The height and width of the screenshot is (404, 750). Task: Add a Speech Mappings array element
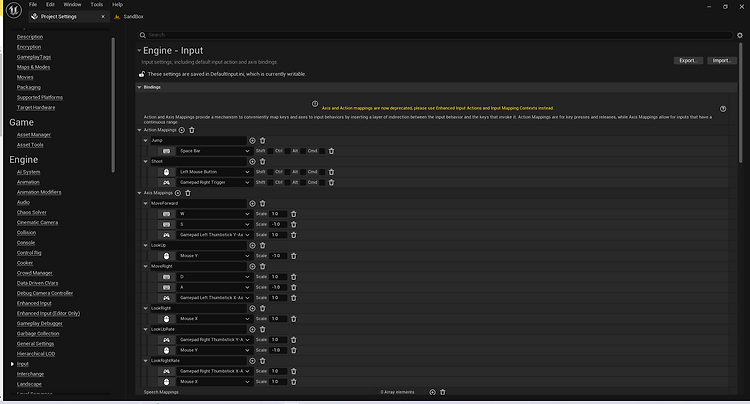[x=432, y=392]
